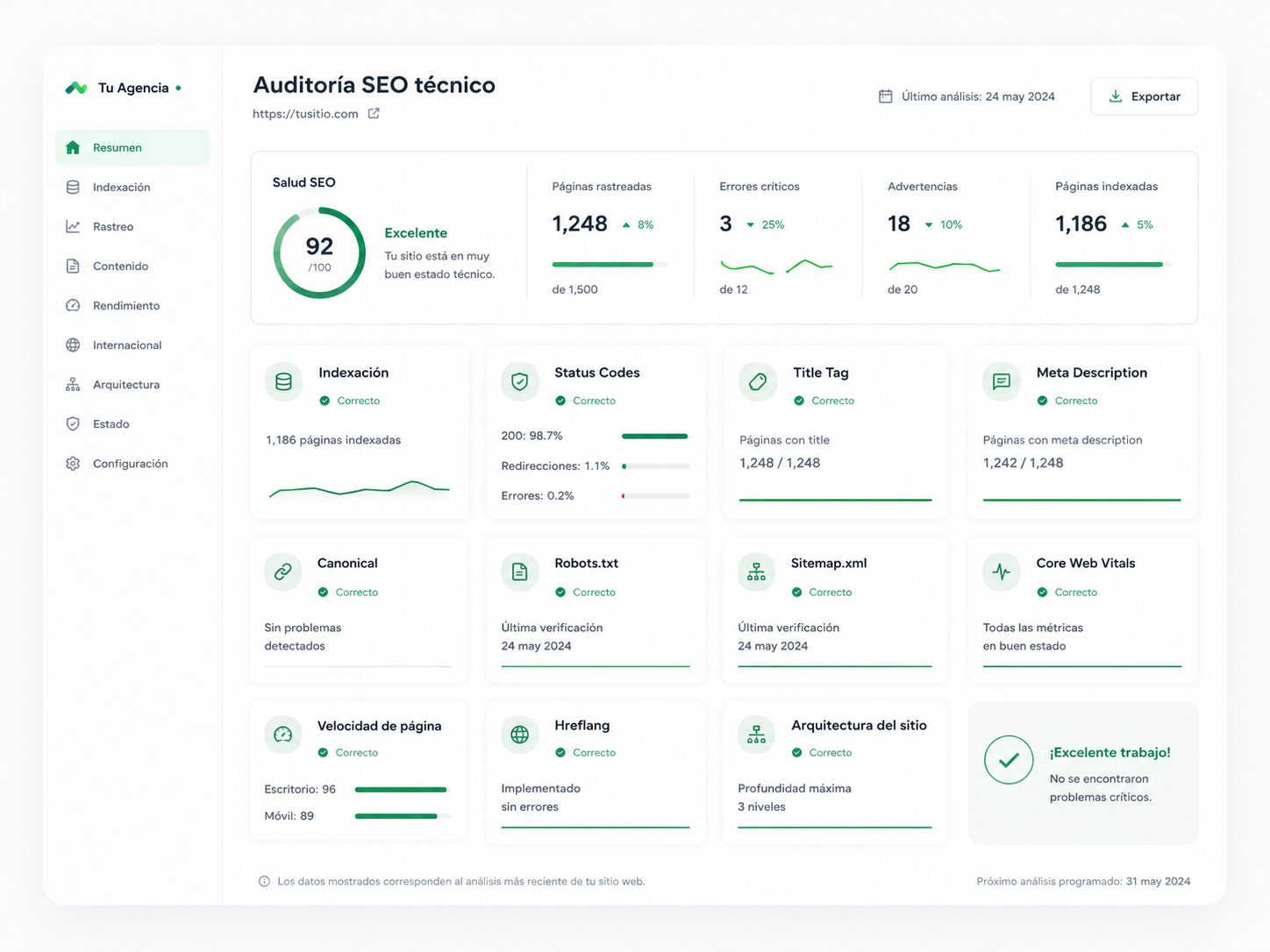Click "Próximo análisis programado: 31 may 2024"

[x=1084, y=881]
